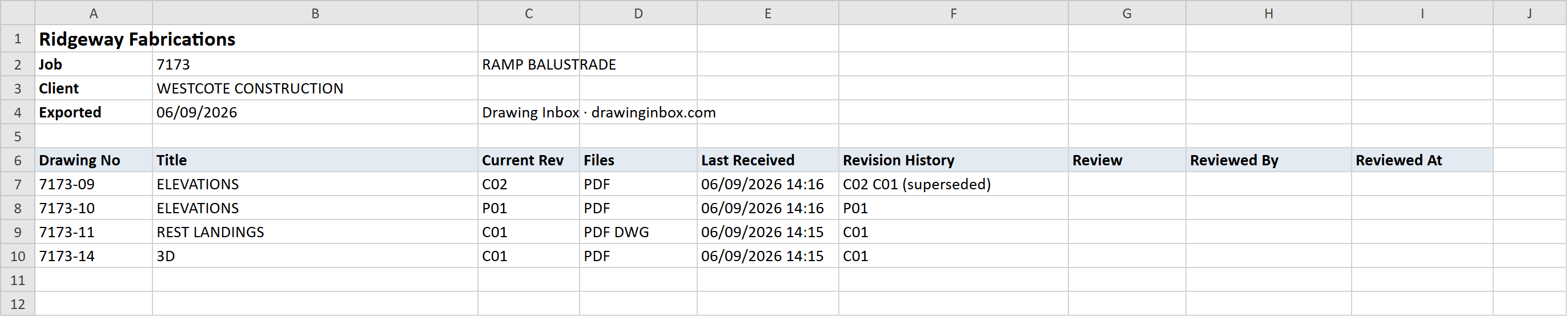Image resolution: width=1568 pixels, height=317 pixels.
Task: Select row 10 header
Action: [x=18, y=256]
